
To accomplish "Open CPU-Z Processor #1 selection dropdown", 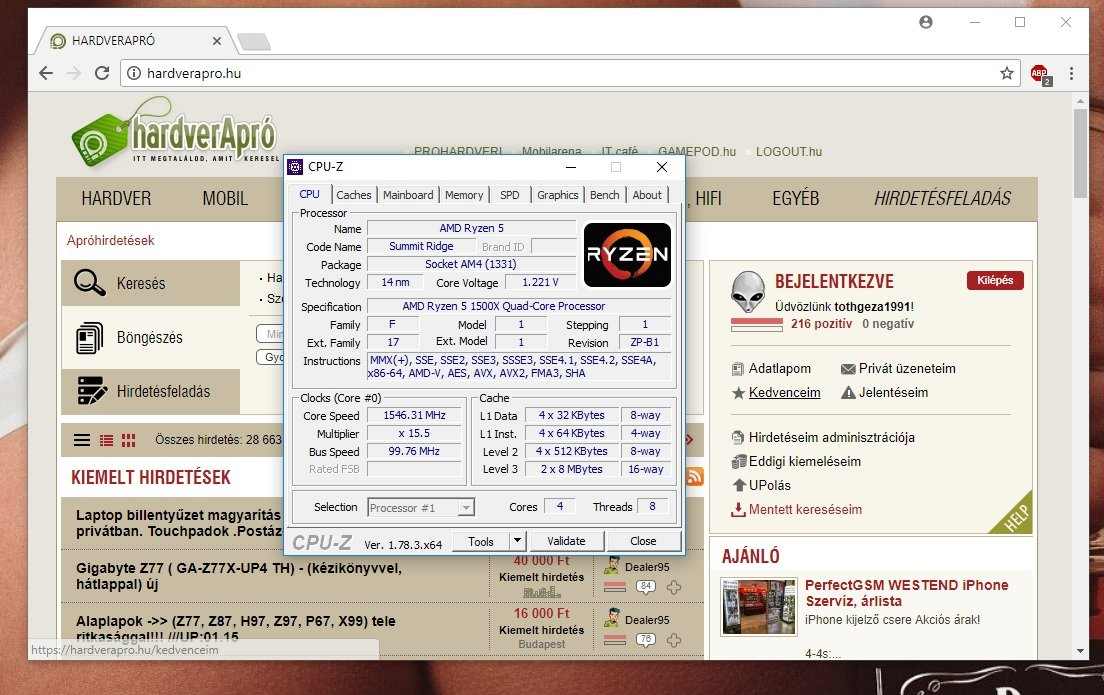I will tap(421, 507).
